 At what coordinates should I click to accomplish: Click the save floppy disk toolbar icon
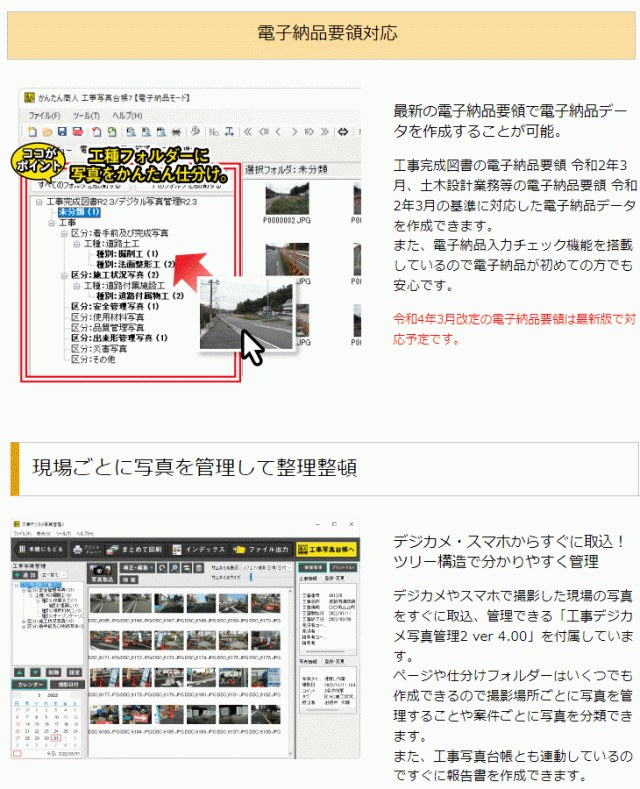(x=62, y=131)
